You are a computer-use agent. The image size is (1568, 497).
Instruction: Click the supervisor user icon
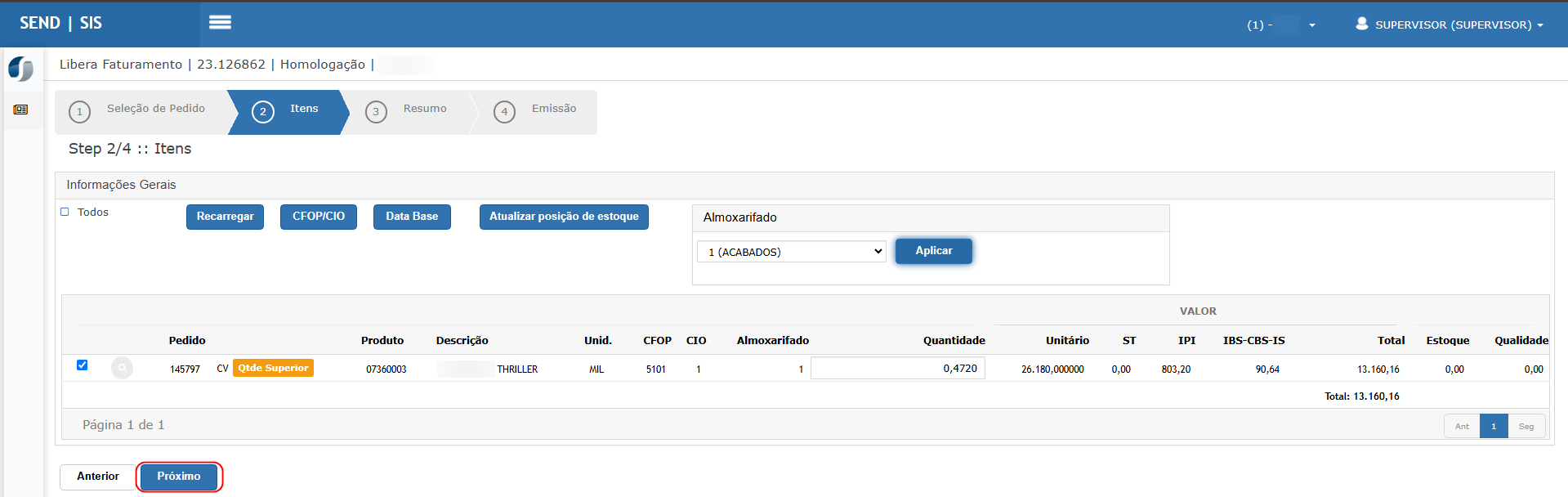pyautogui.click(x=1361, y=24)
